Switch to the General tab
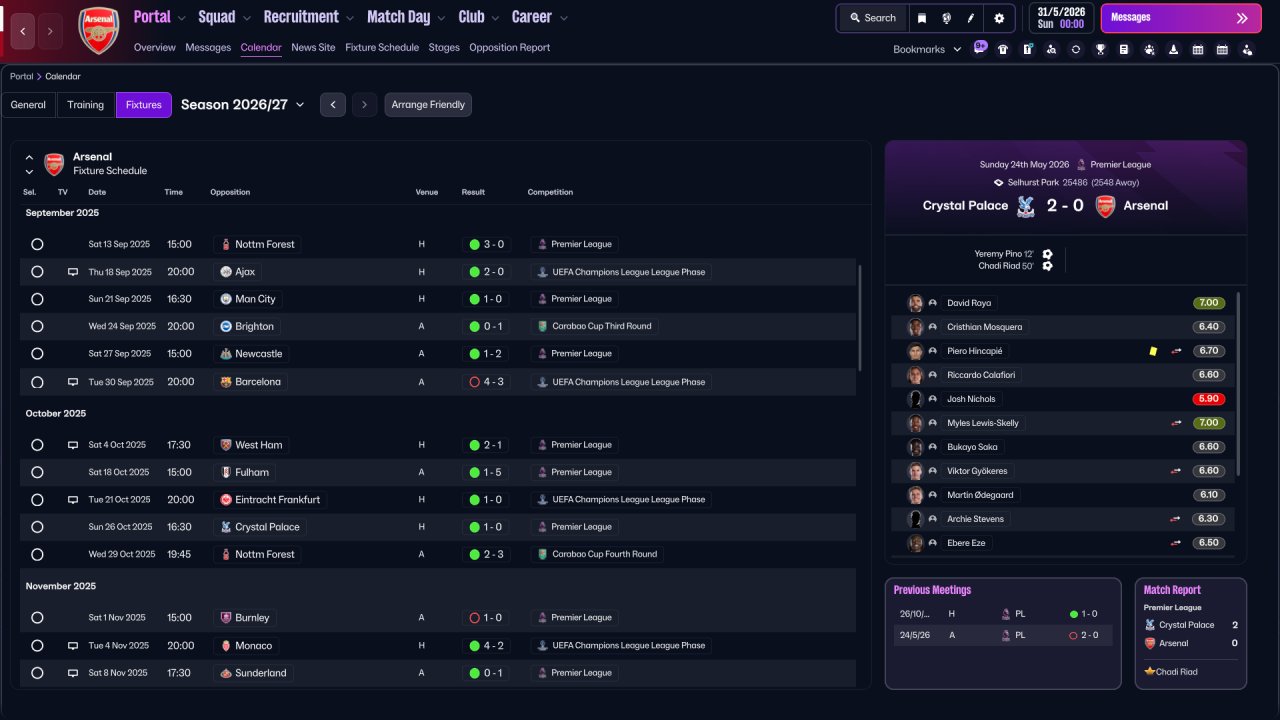1280x720 pixels. click(x=28, y=105)
